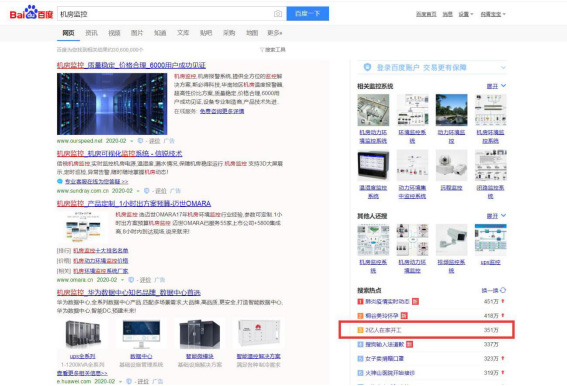Switch to 地图 tab
567x386 pixels.
252,33
